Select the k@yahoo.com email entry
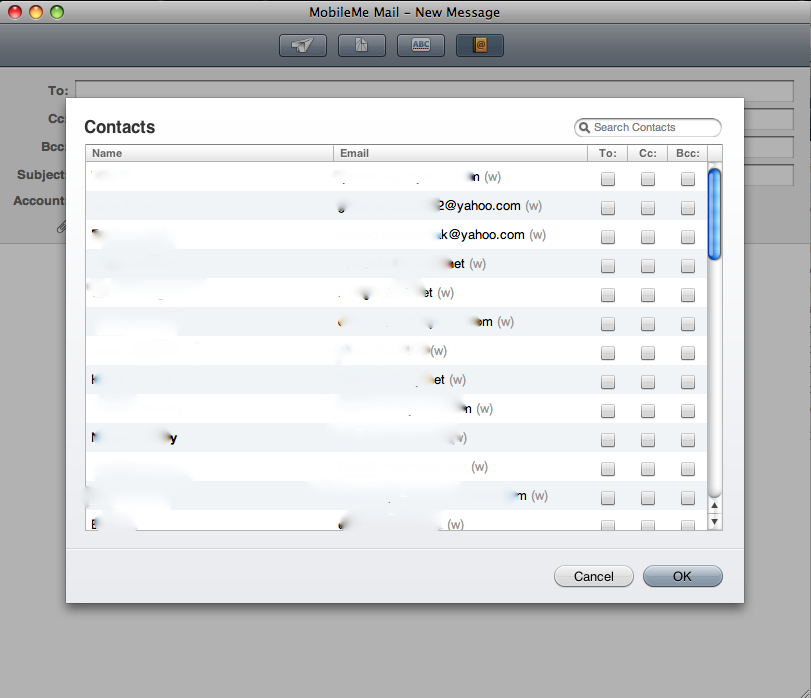This screenshot has width=811, height=698. tap(482, 235)
